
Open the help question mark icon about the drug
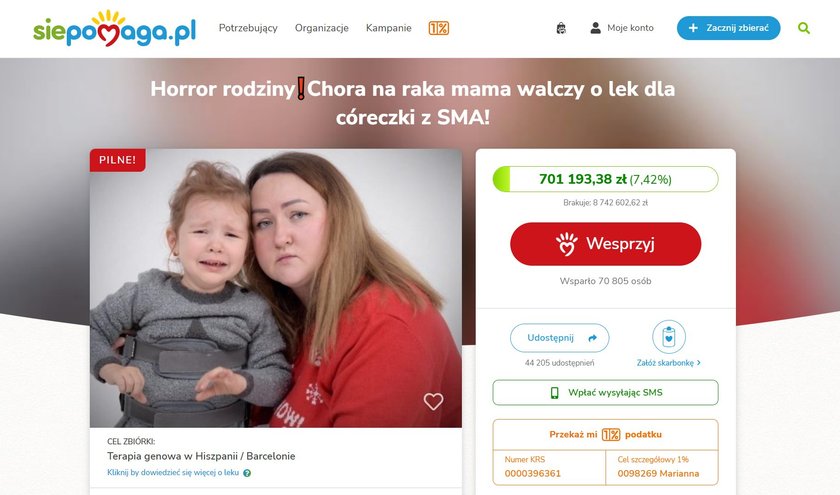coord(247,473)
